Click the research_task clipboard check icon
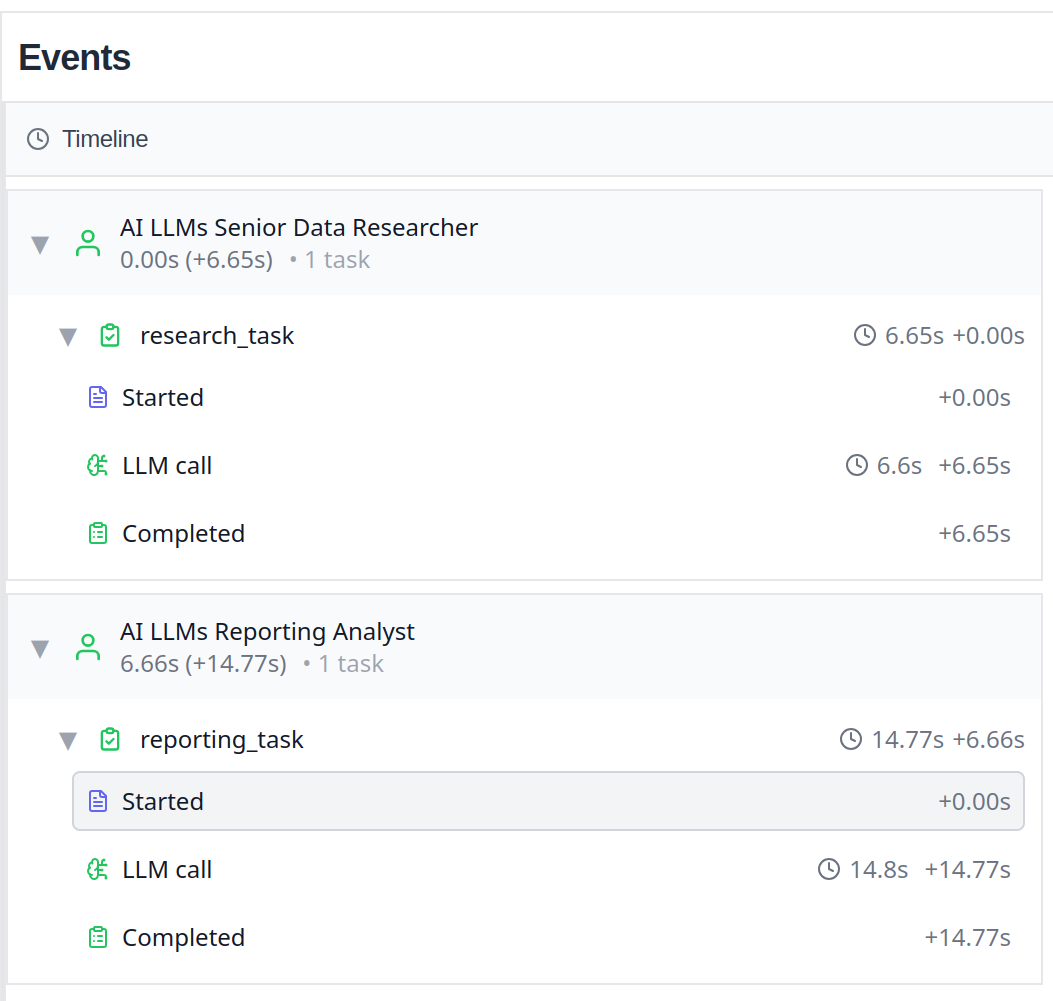This screenshot has height=1001, width=1053. click(x=110, y=336)
